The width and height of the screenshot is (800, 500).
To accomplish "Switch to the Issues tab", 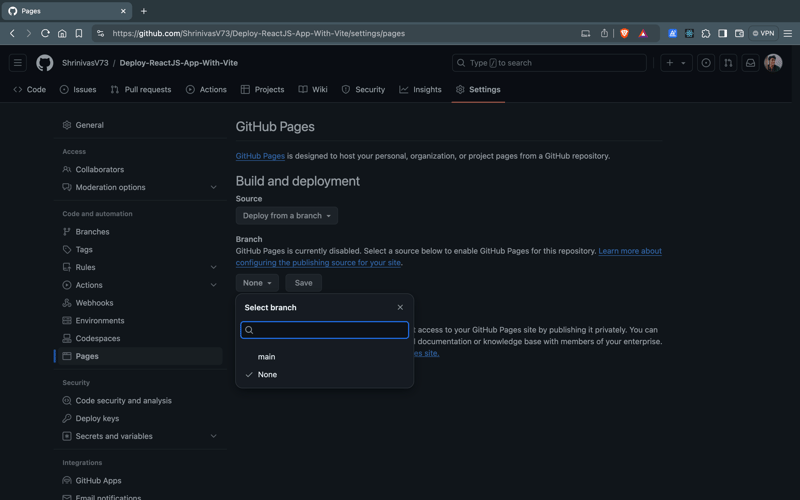I will (78, 89).
